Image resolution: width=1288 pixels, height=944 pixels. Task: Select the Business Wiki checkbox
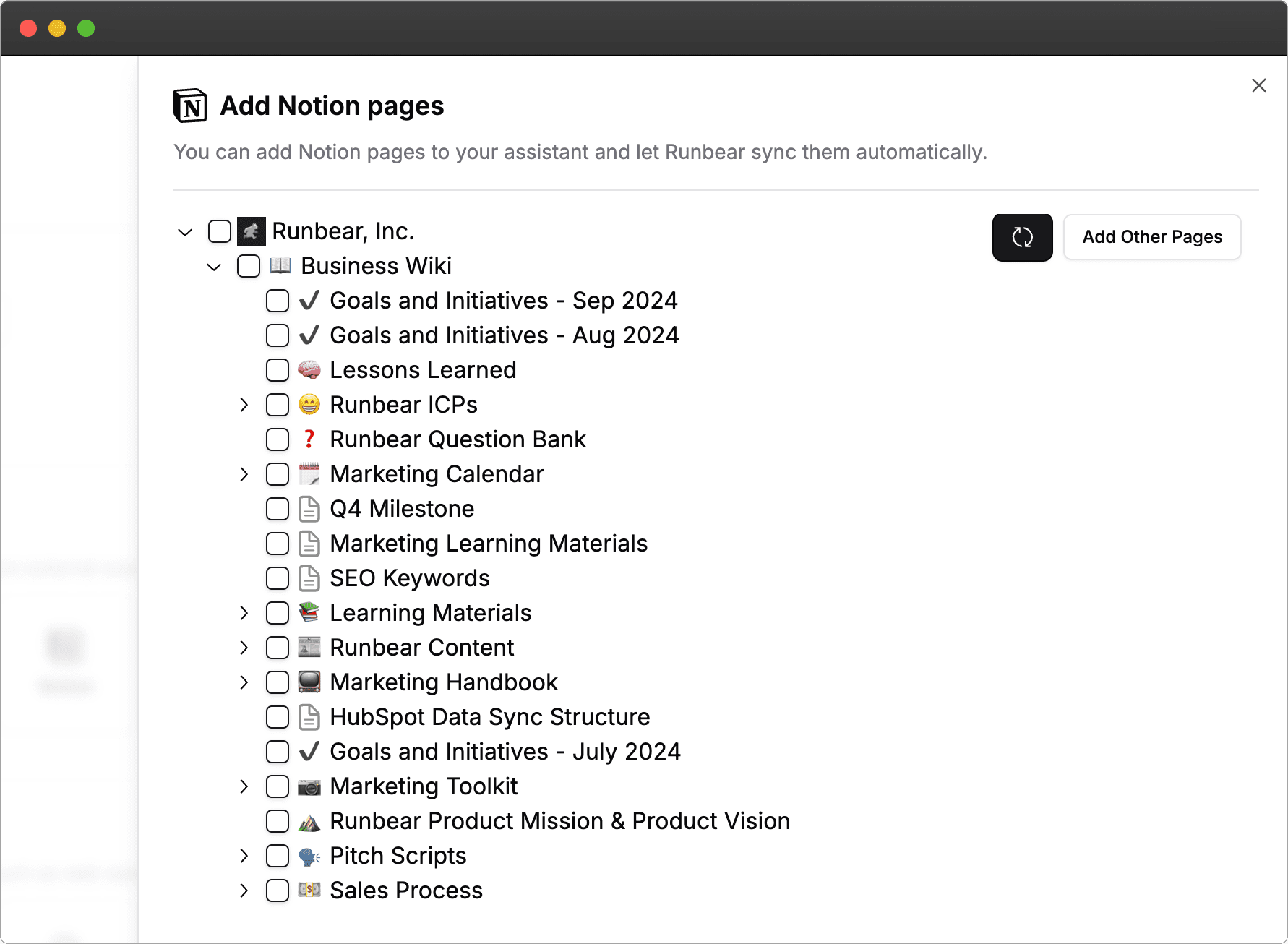[249, 266]
